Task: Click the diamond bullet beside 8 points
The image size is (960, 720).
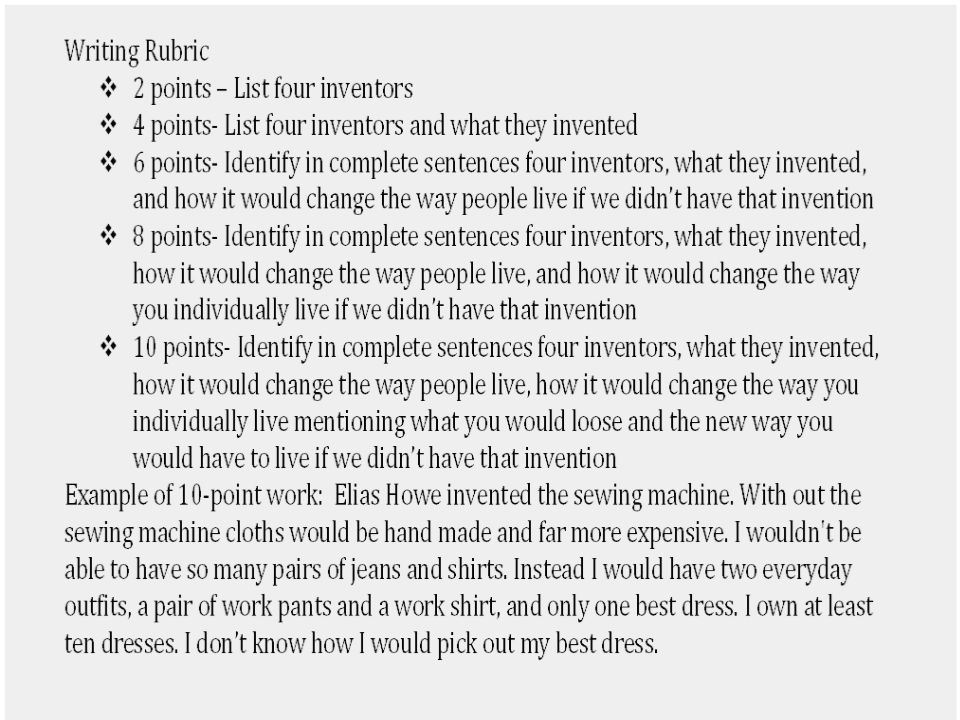Action: click(108, 236)
